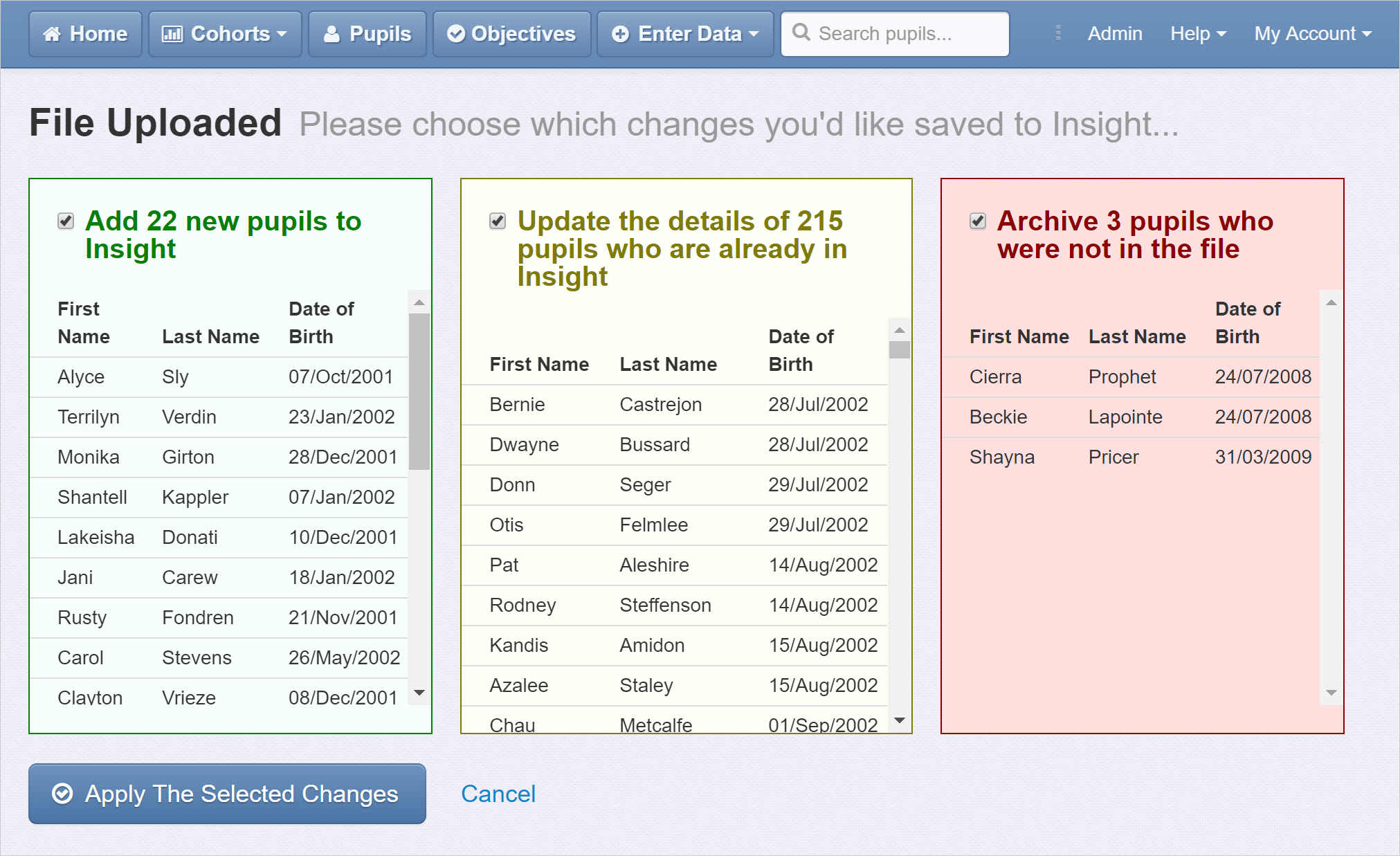1400x856 pixels.
Task: Click the search magnifier icon
Action: click(x=801, y=33)
